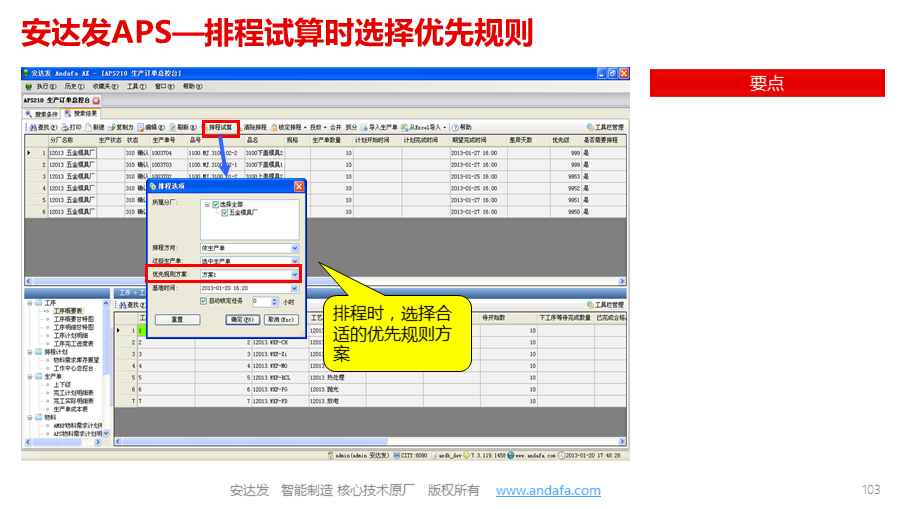This screenshot has width=907, height=509.
Task: Click the 锁定排程 lock icon
Action: (x=274, y=128)
